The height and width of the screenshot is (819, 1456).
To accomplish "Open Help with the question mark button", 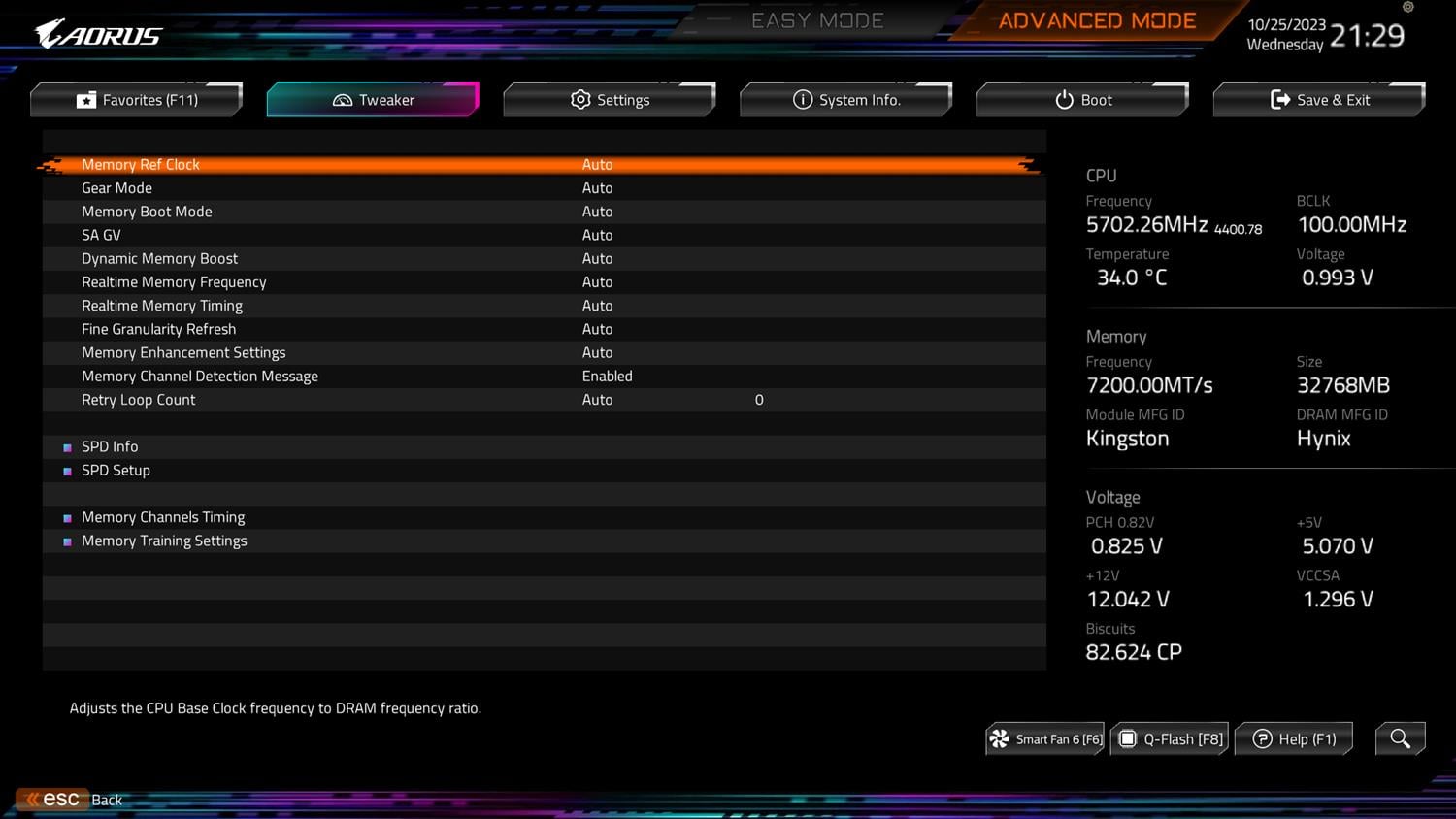I will [1294, 739].
